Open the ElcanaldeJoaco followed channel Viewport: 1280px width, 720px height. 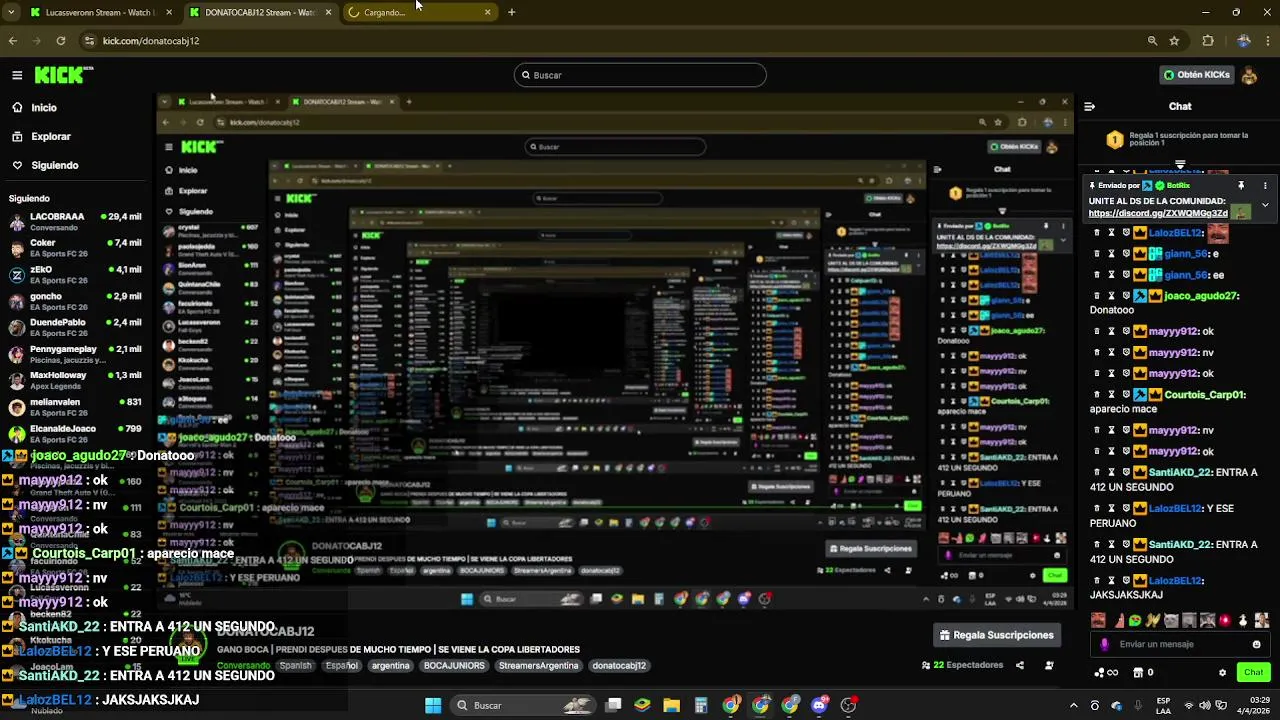(77, 433)
